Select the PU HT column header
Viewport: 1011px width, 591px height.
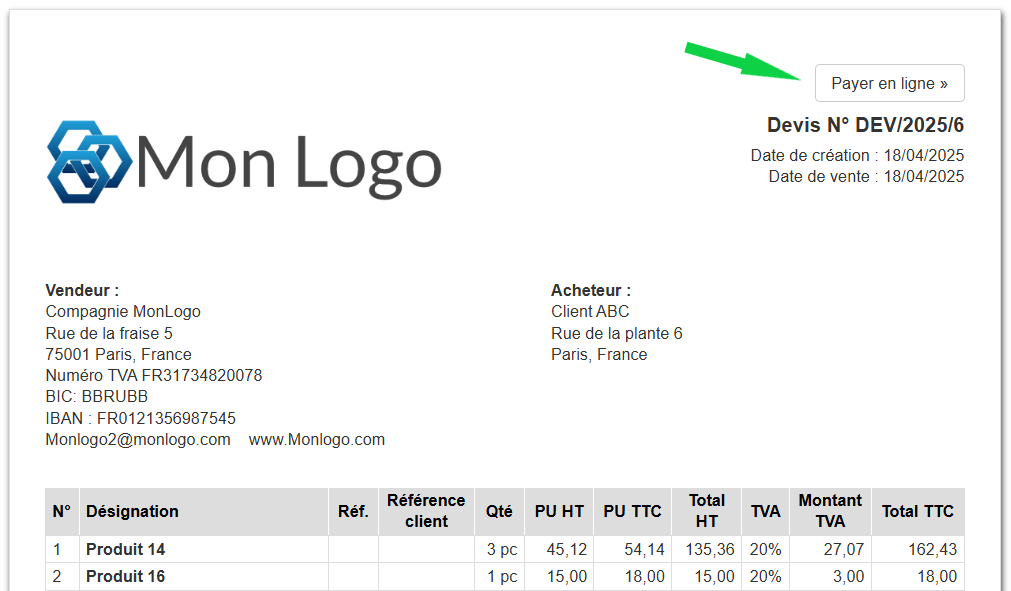pyautogui.click(x=558, y=511)
